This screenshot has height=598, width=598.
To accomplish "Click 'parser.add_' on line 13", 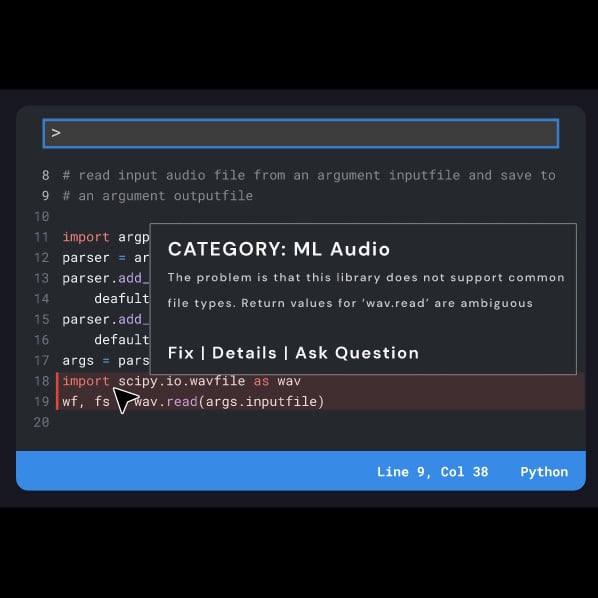I will pos(106,278).
